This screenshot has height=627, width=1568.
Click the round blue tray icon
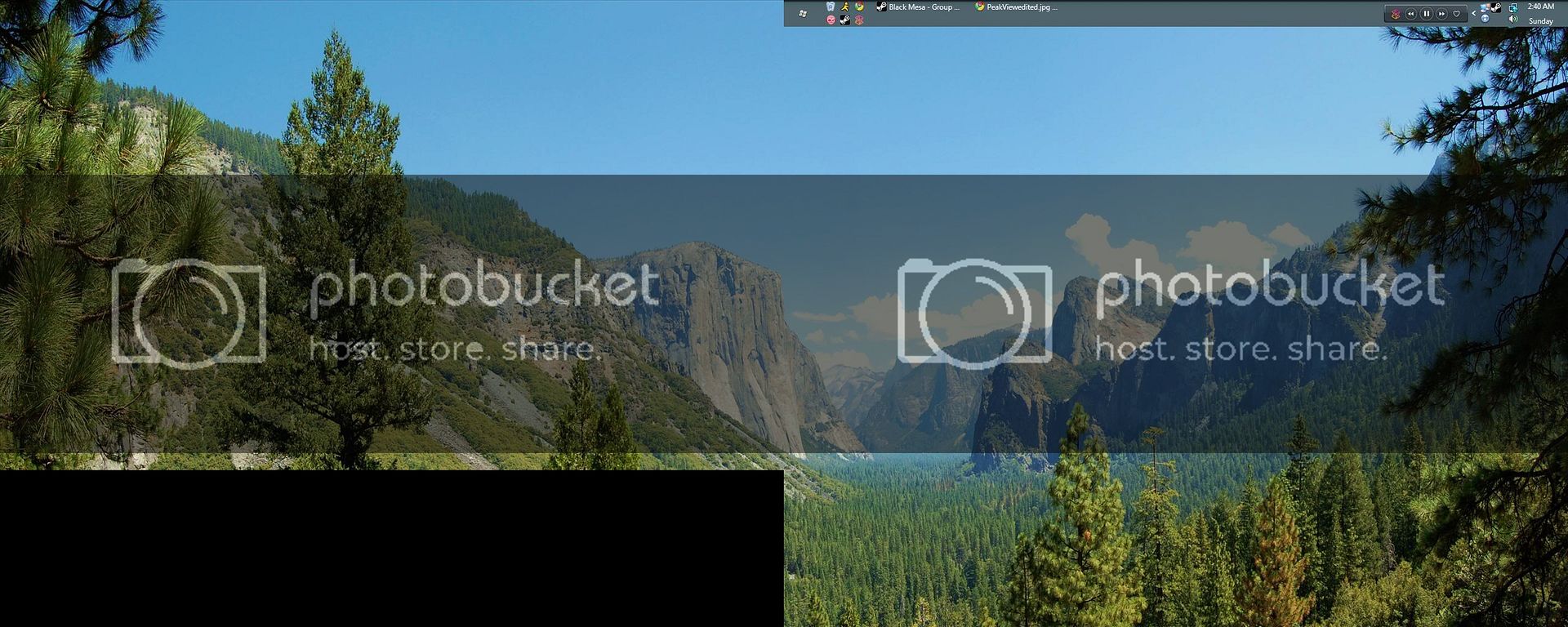1485,19
